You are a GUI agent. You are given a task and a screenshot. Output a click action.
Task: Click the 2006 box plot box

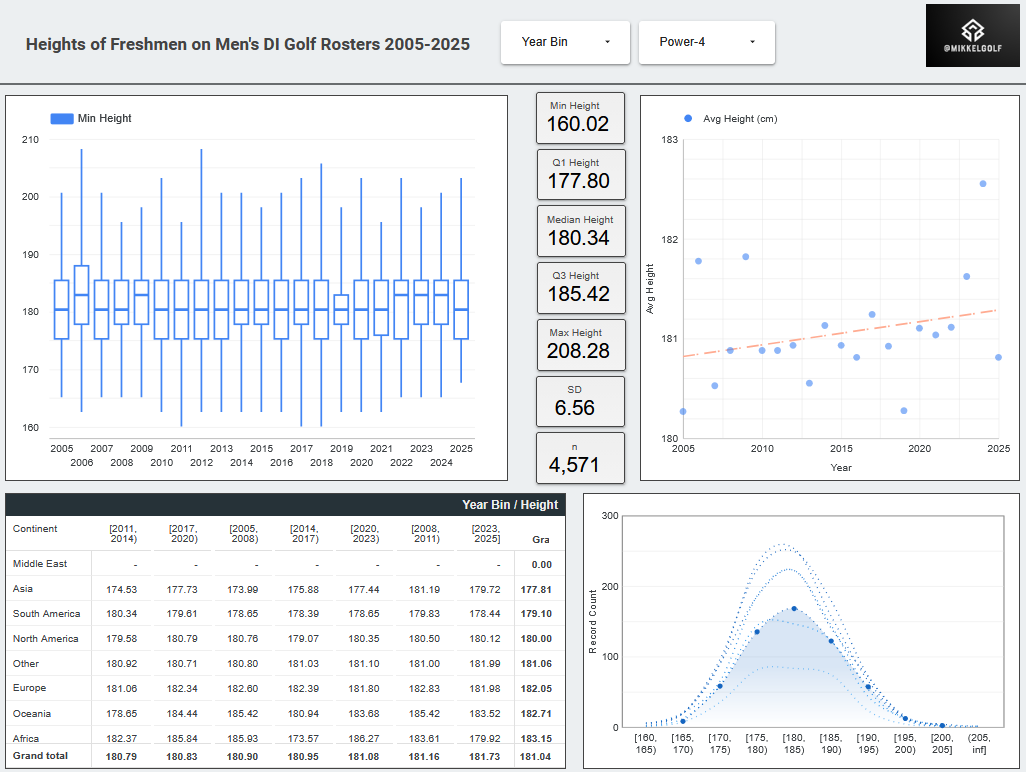point(82,294)
